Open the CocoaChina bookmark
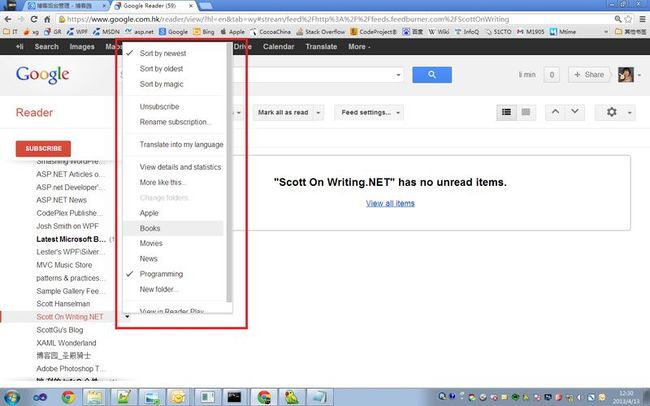 coord(270,32)
